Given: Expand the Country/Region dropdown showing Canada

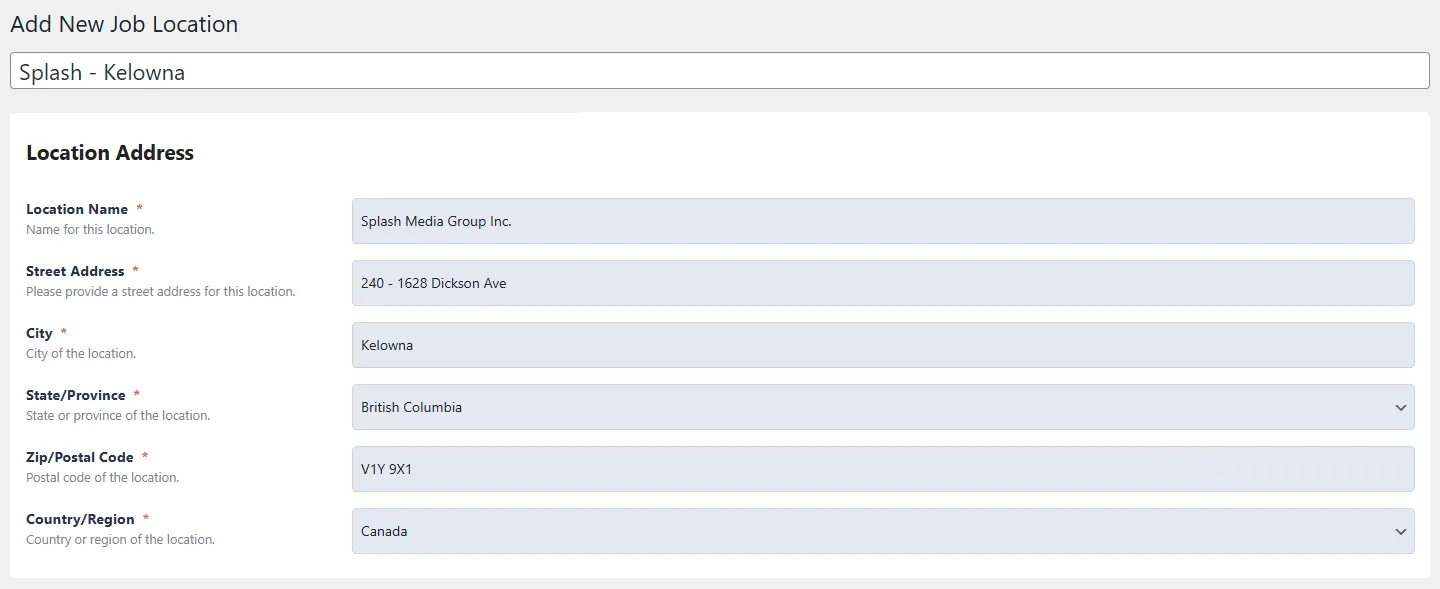Looking at the screenshot, I should [882, 531].
